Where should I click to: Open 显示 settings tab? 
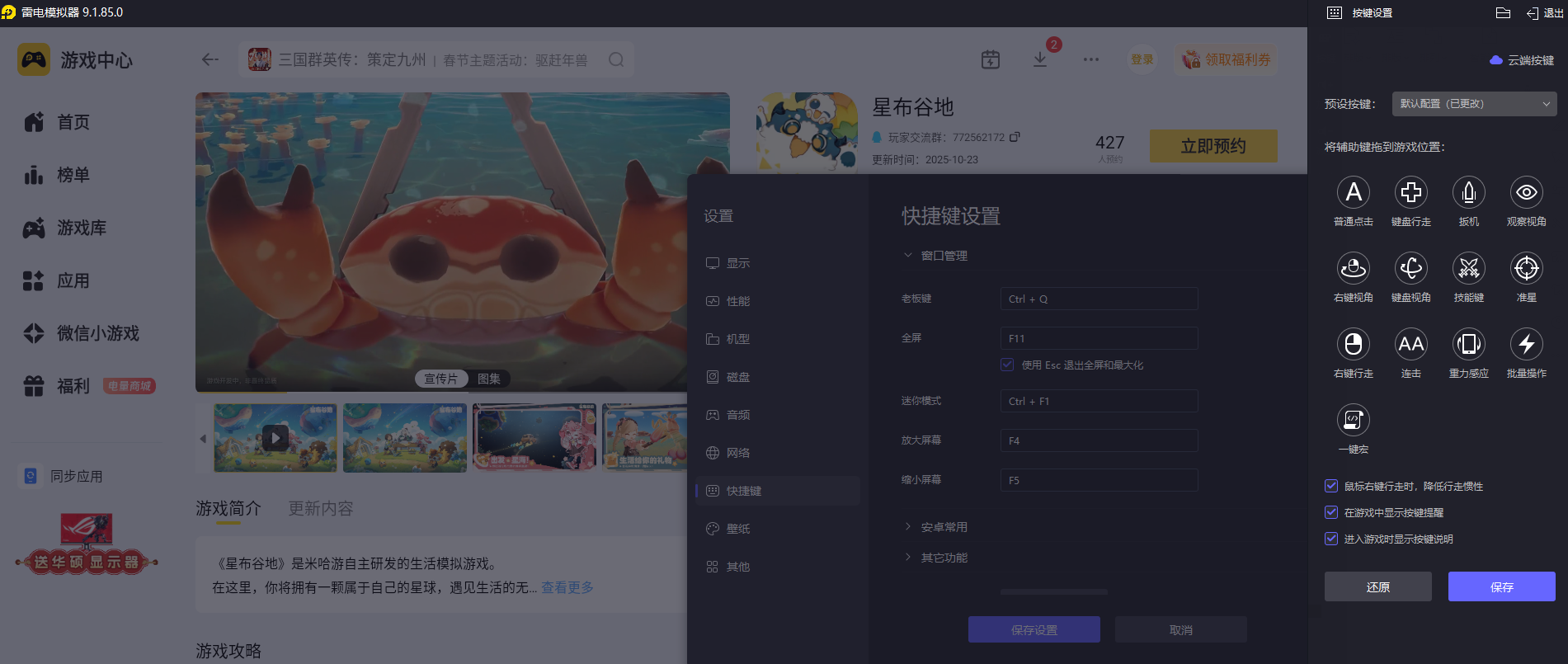point(778,263)
